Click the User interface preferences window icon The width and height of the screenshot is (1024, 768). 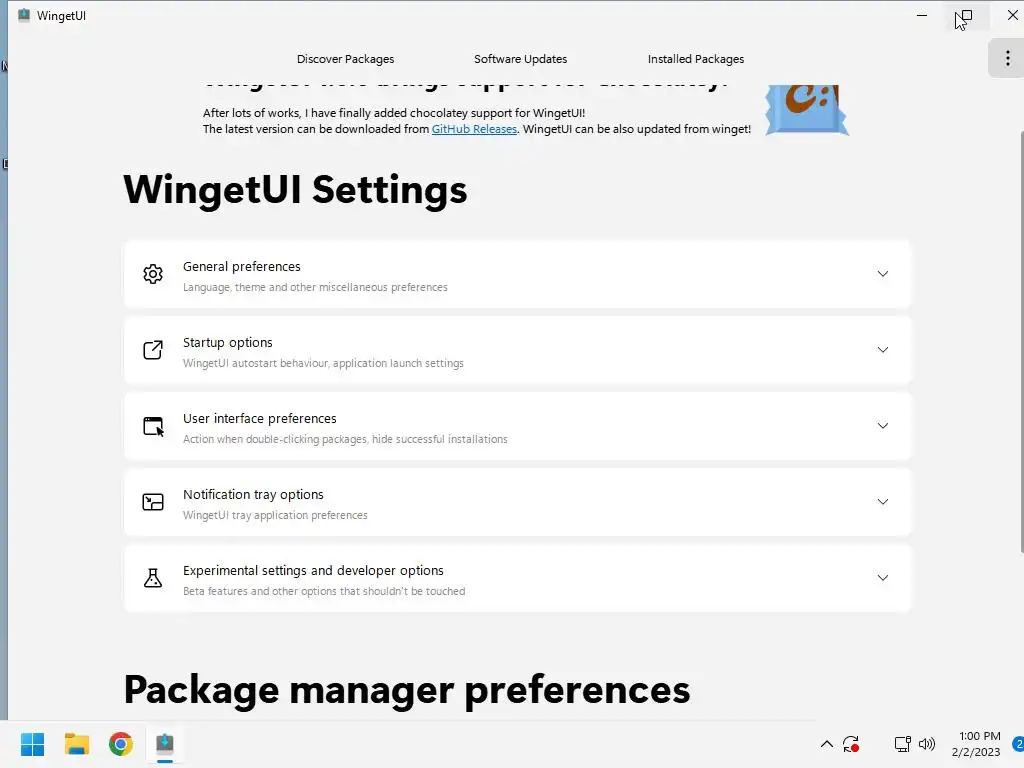click(x=153, y=426)
